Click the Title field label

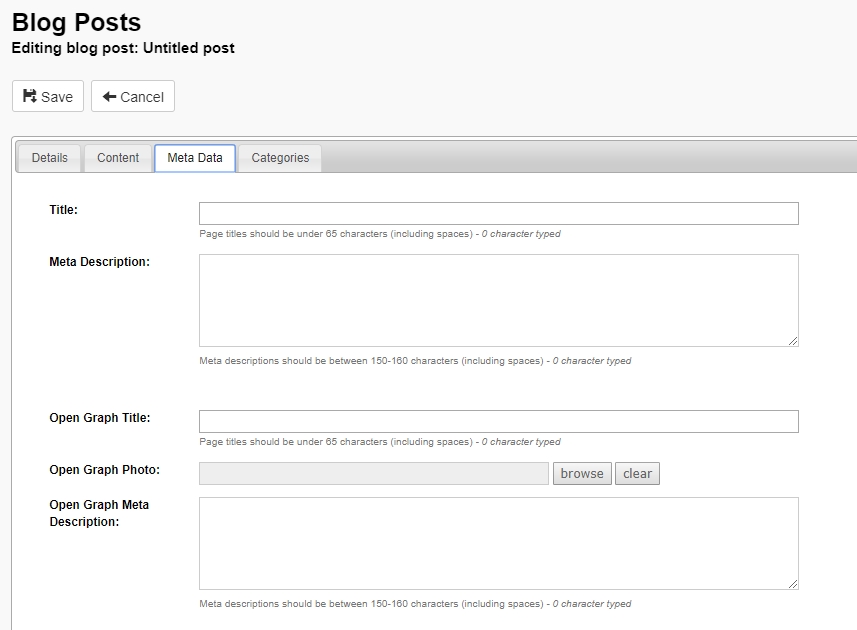tap(63, 210)
